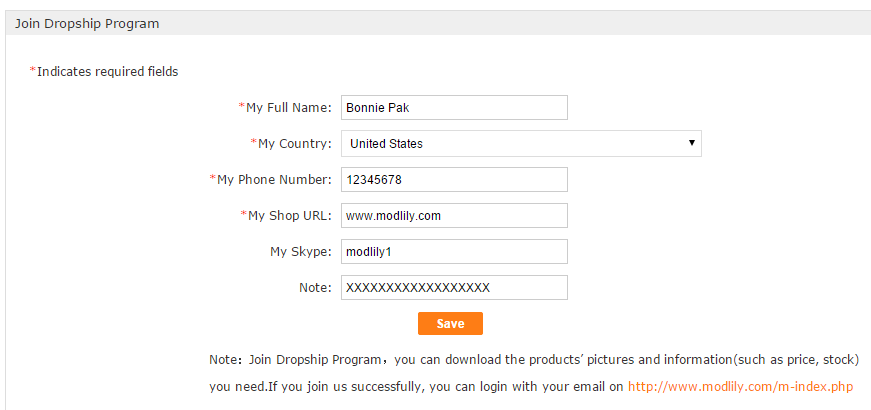Open the modlily m-index.php link
The image size is (871, 410).
tap(740, 386)
